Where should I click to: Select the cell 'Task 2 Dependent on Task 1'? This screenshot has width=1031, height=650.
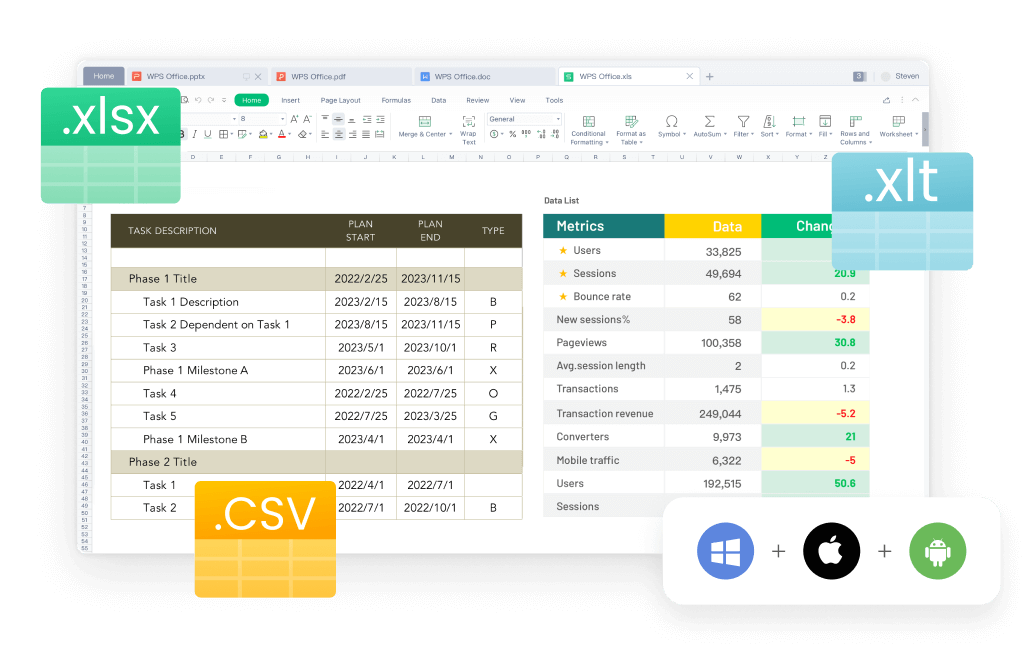coord(218,325)
